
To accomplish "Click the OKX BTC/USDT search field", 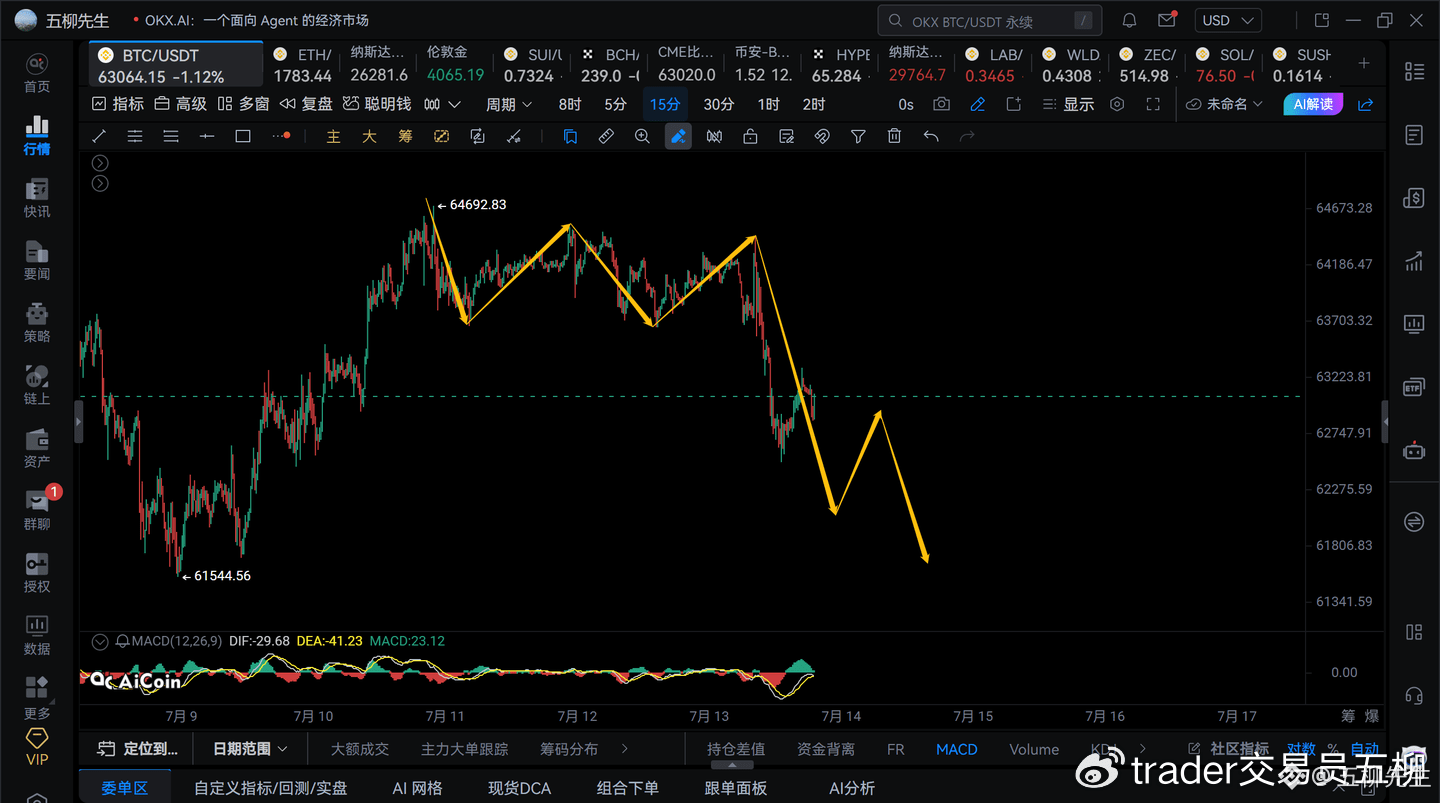I will point(990,20).
